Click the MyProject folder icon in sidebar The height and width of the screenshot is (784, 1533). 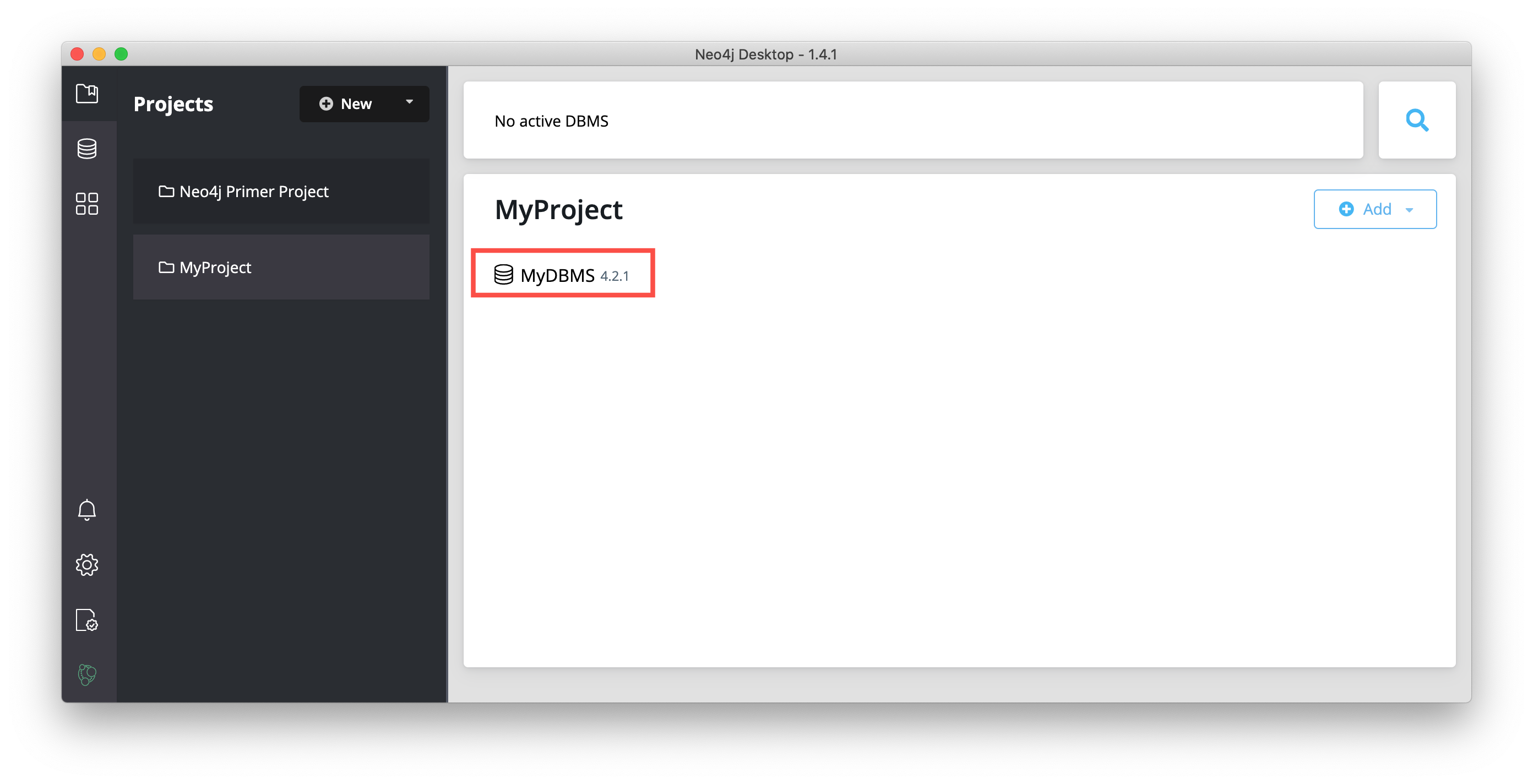[x=166, y=267]
